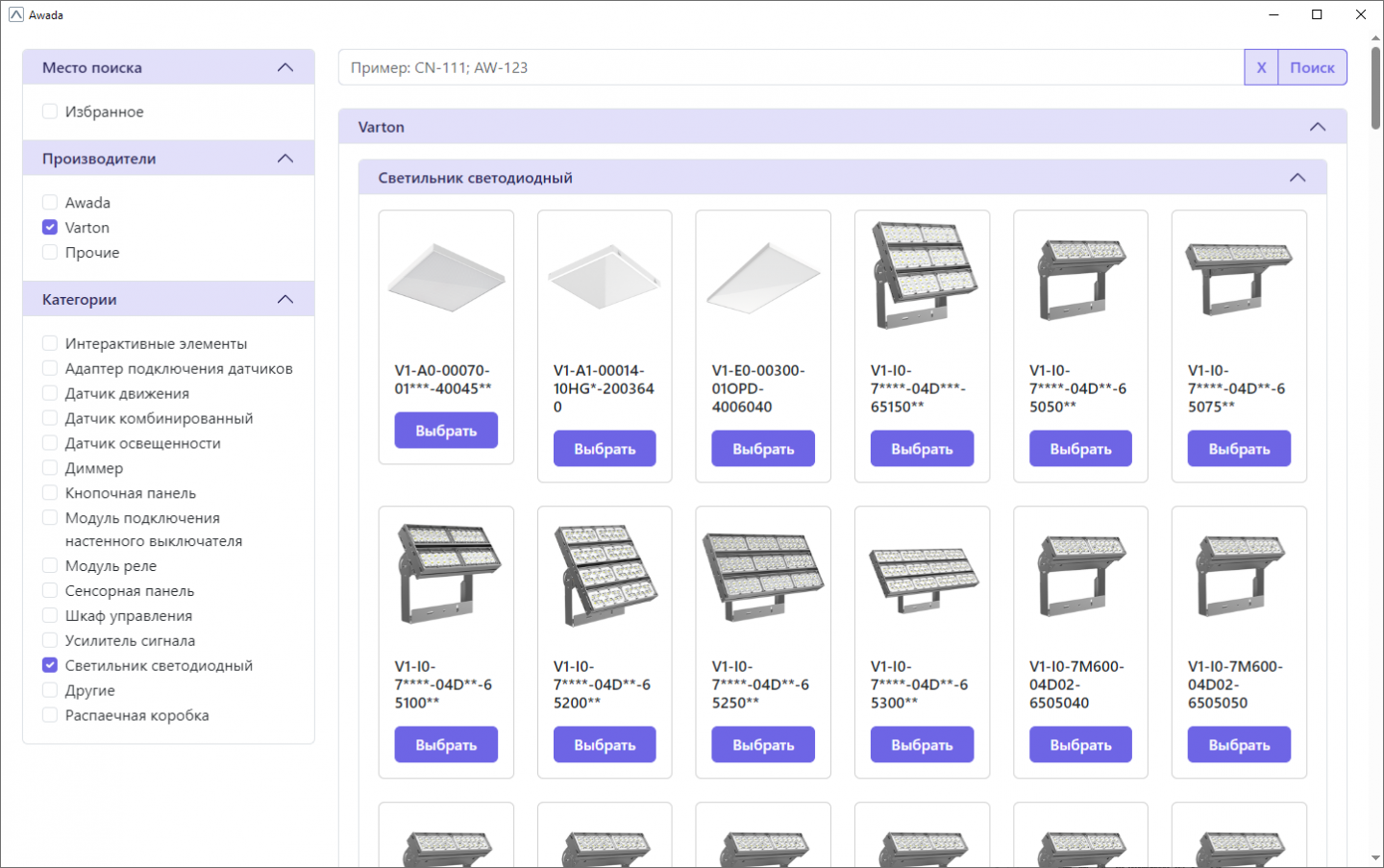
Task: Collapse the Категории panel
Action: pos(285,299)
